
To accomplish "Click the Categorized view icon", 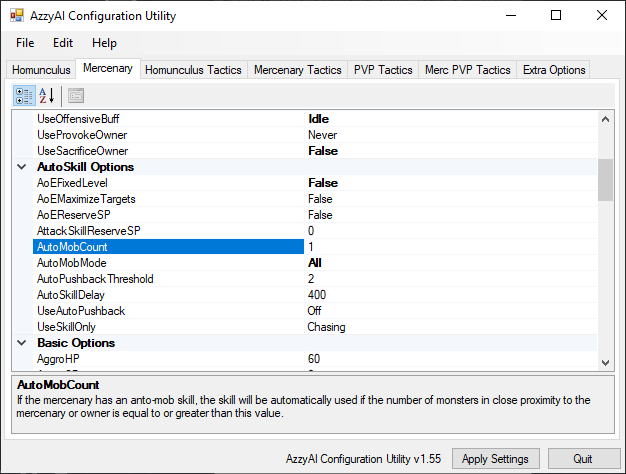I will tap(24, 96).
